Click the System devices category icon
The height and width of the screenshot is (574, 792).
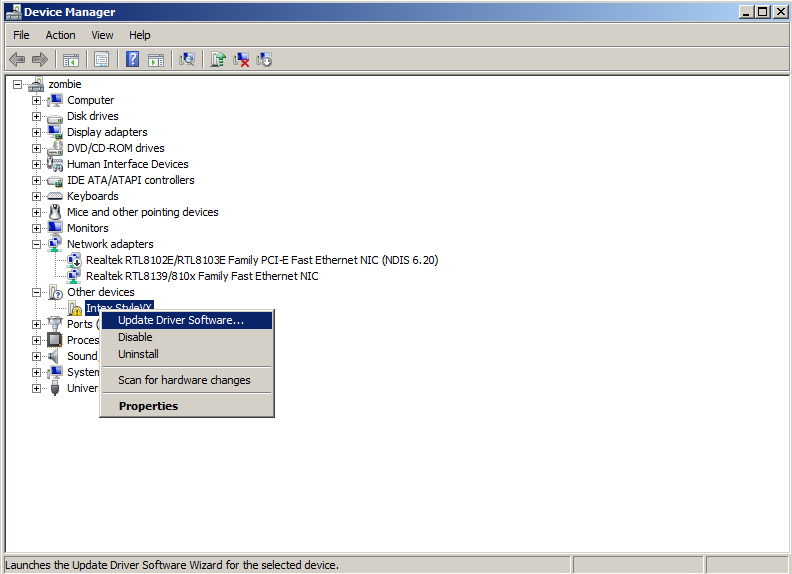(x=55, y=372)
